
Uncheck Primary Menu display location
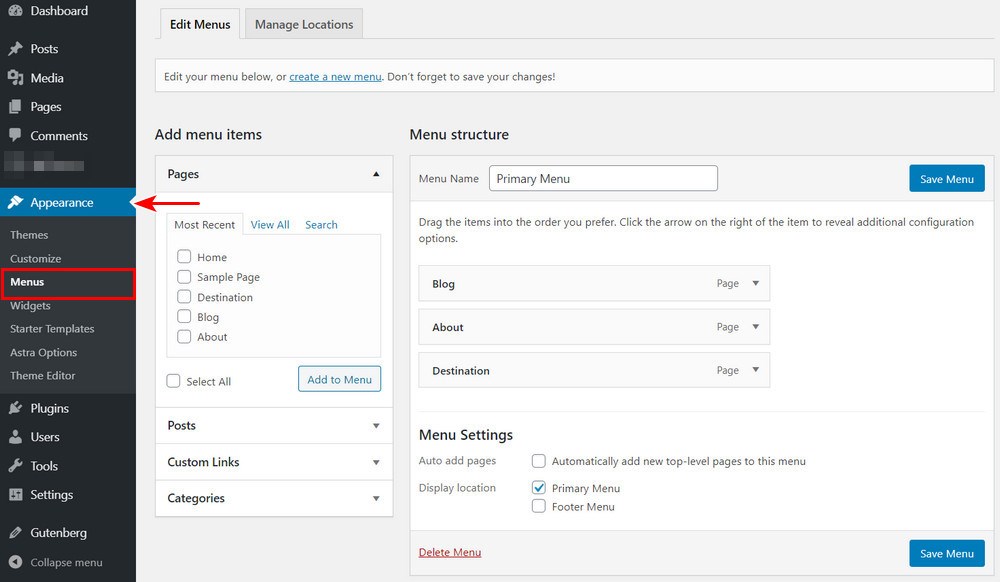coord(538,488)
